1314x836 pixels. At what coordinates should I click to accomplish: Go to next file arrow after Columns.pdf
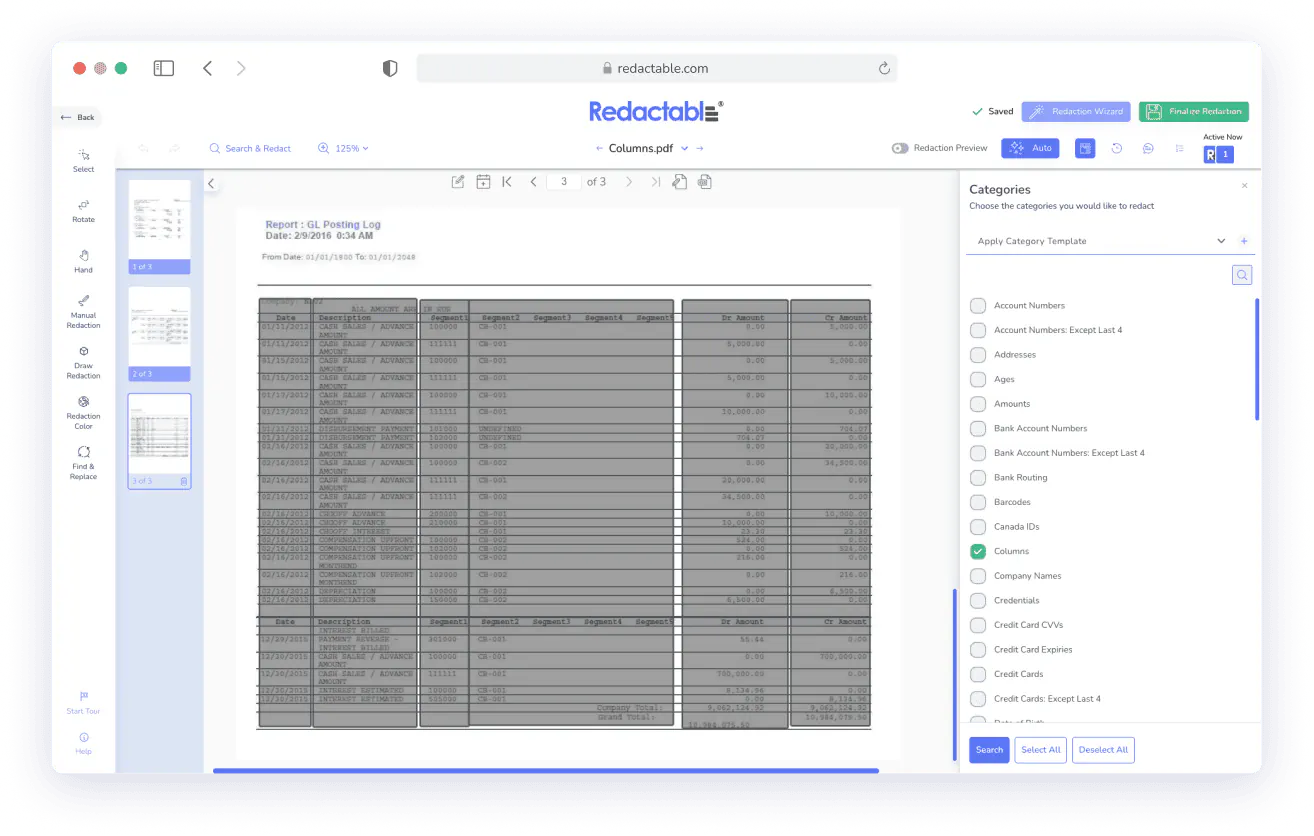pos(700,148)
